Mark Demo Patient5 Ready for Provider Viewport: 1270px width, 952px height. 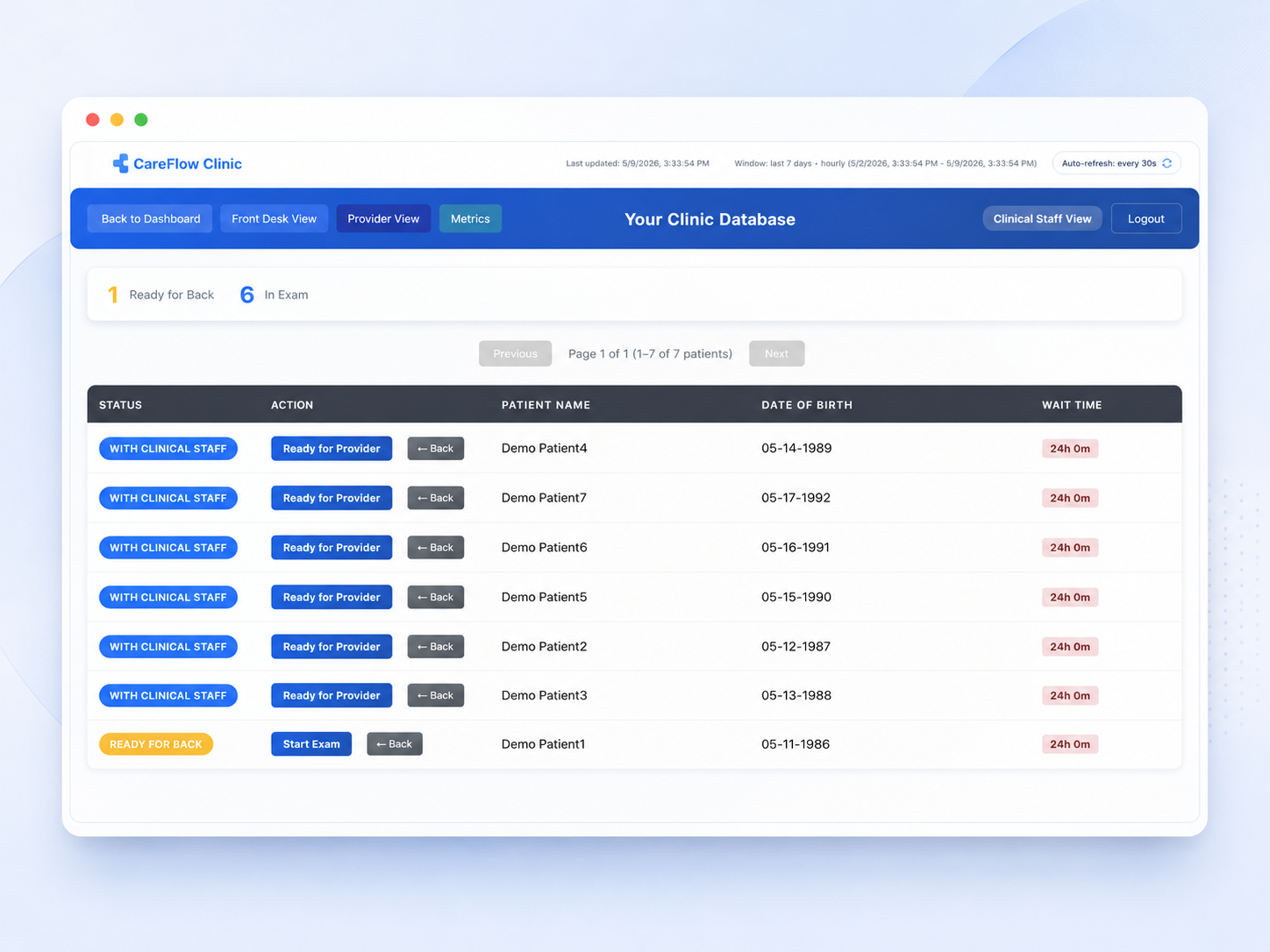pos(332,597)
